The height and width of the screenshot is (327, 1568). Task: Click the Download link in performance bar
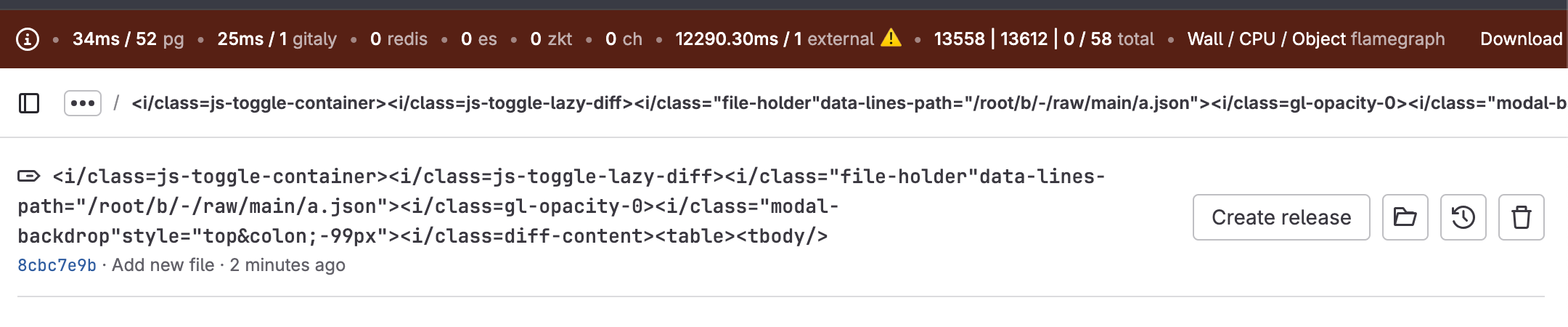(1521, 39)
